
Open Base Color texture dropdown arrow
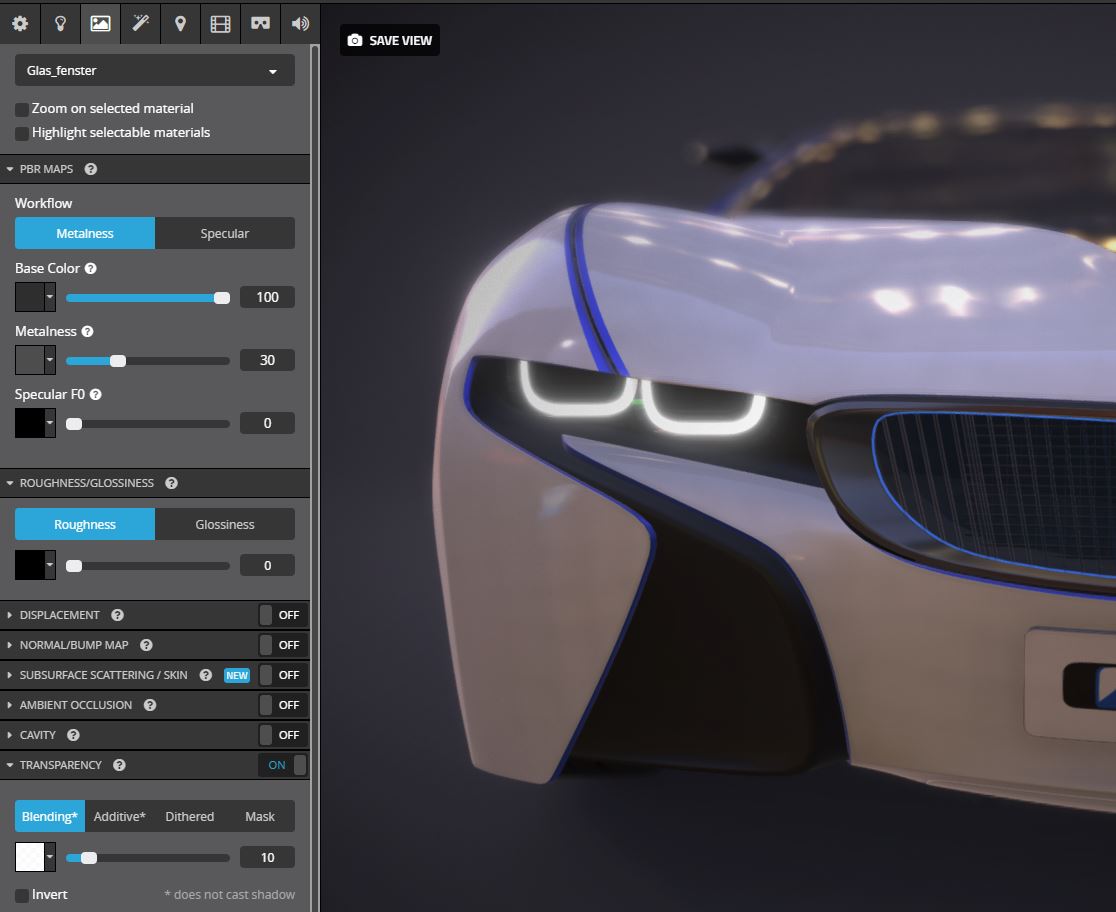(x=50, y=297)
